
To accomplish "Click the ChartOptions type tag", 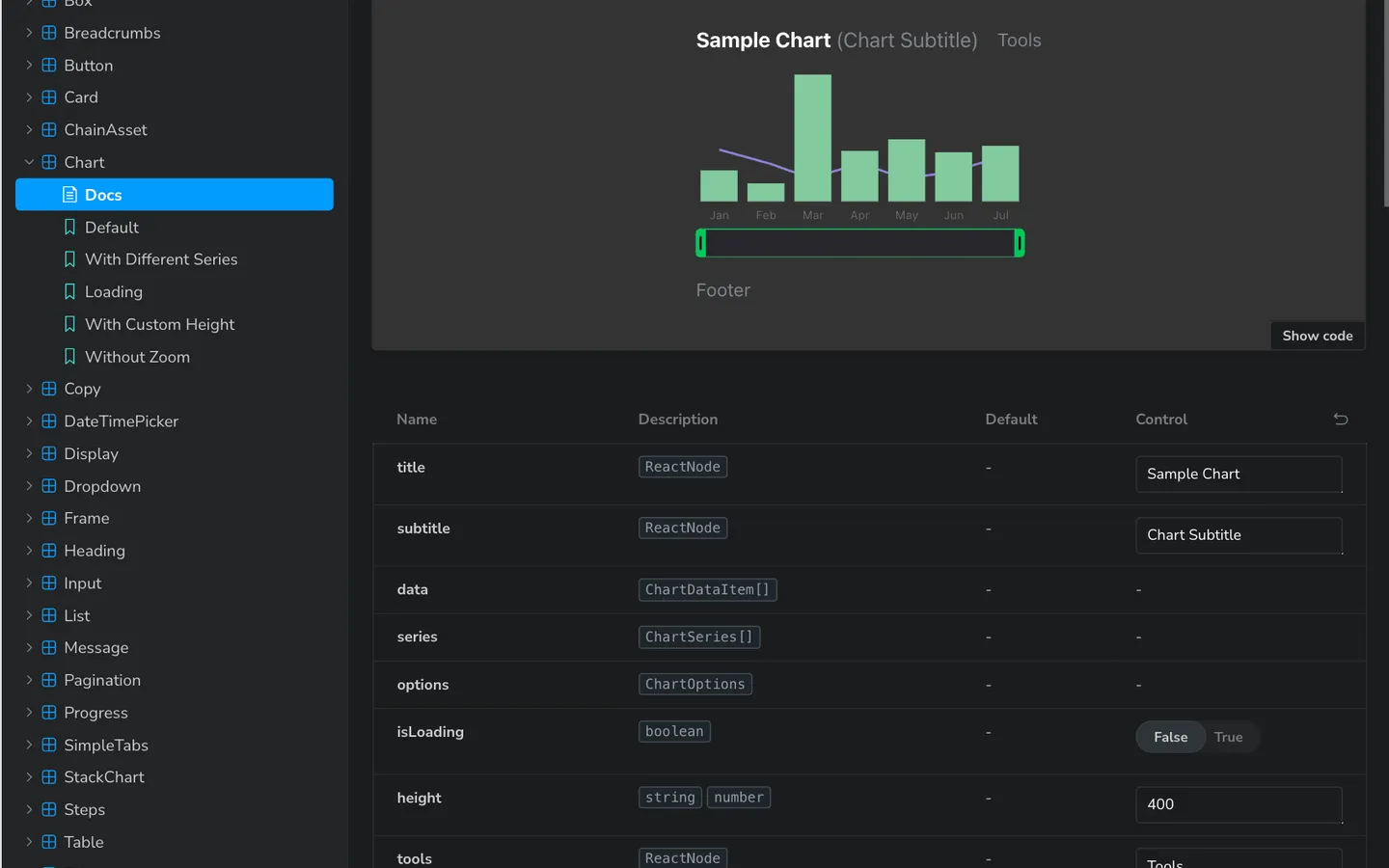I will click(x=694, y=684).
